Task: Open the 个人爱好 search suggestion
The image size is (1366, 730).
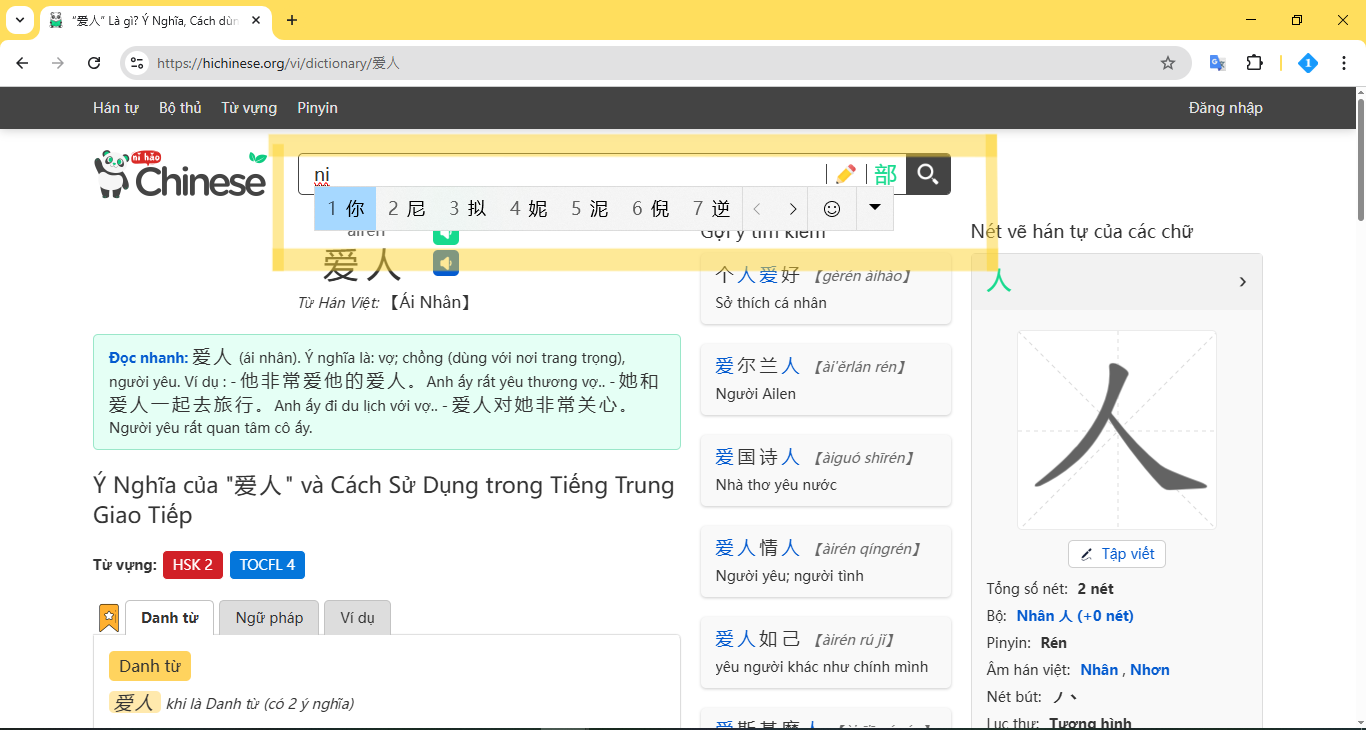Action: [826, 288]
